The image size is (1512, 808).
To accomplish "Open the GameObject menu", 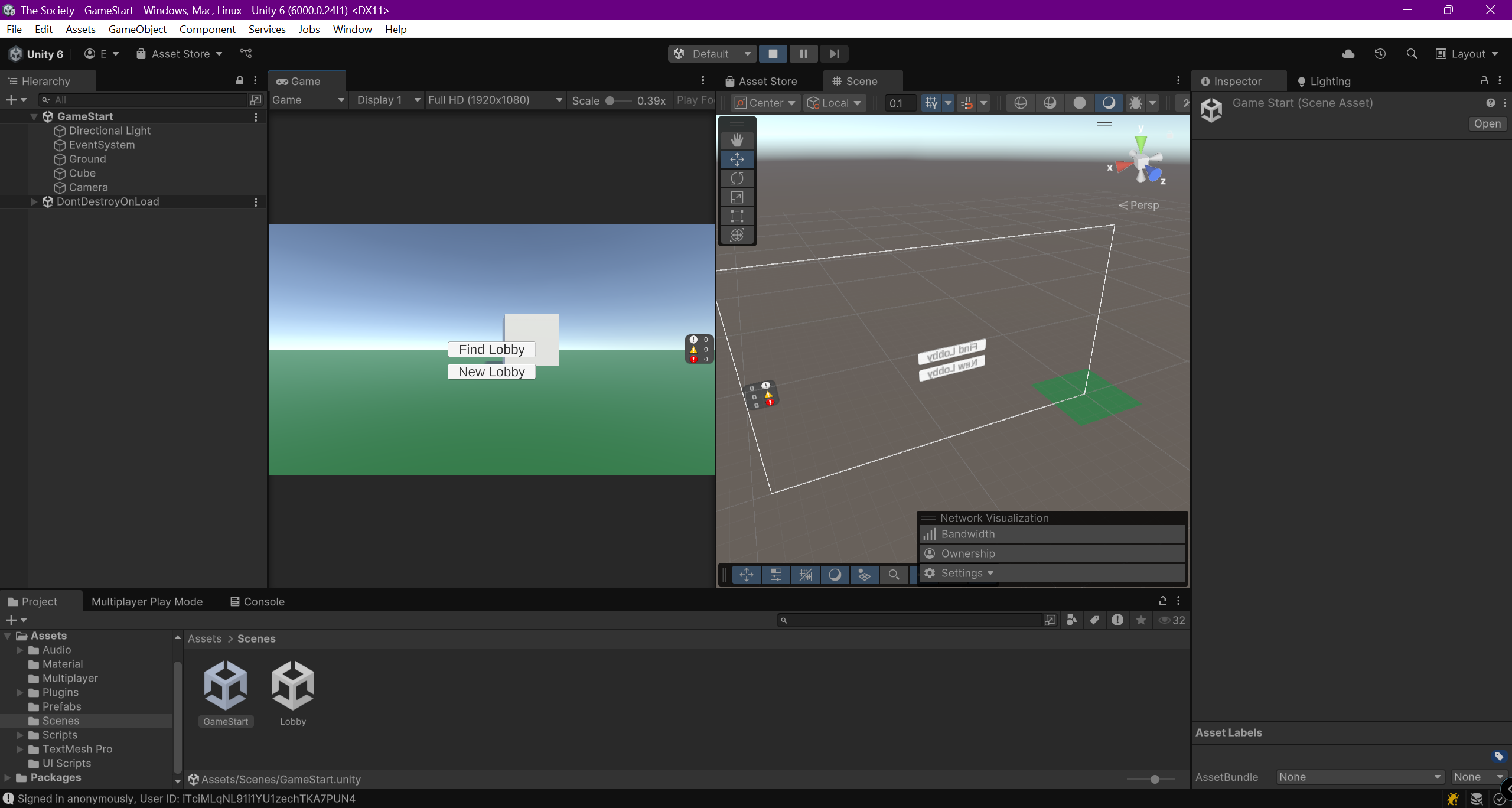I will 137,29.
